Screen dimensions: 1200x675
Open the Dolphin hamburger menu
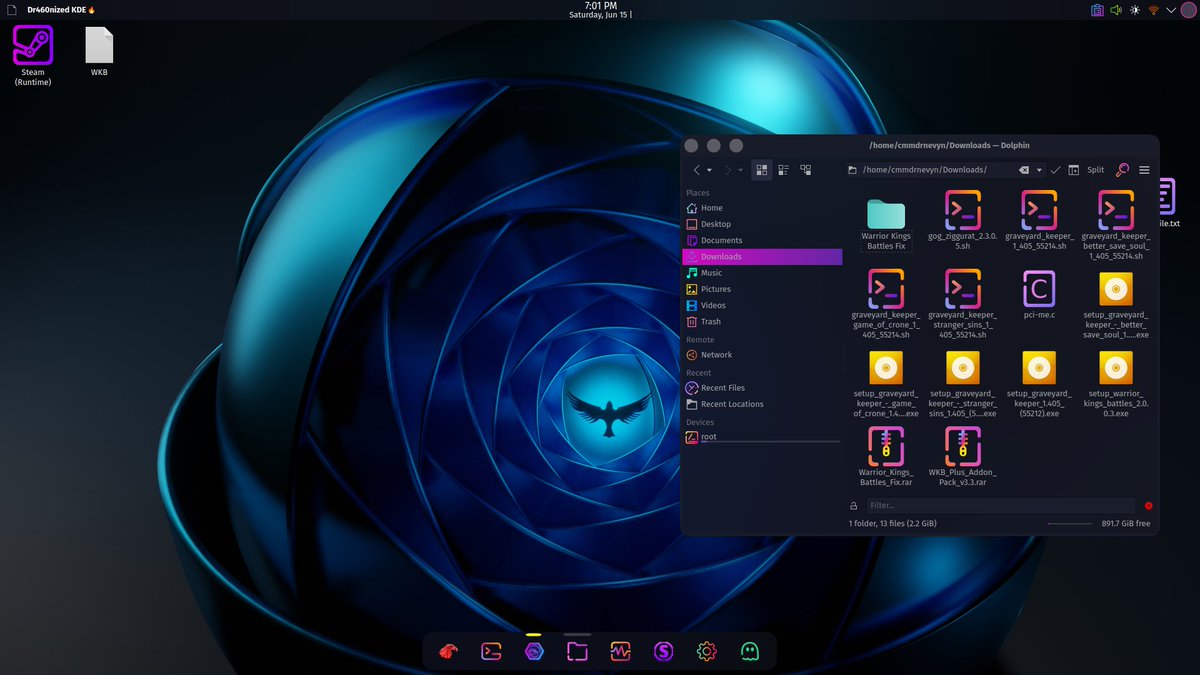pyautogui.click(x=1144, y=170)
